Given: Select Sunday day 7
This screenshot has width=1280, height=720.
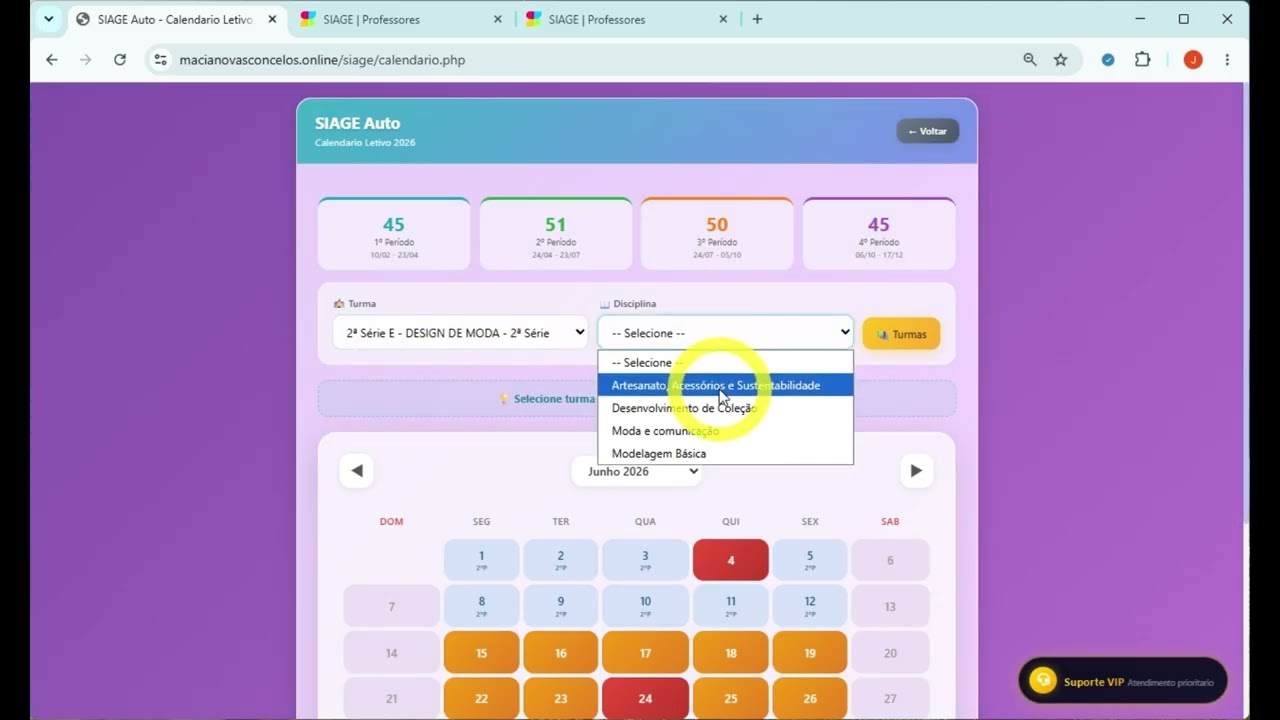Looking at the screenshot, I should coord(391,606).
